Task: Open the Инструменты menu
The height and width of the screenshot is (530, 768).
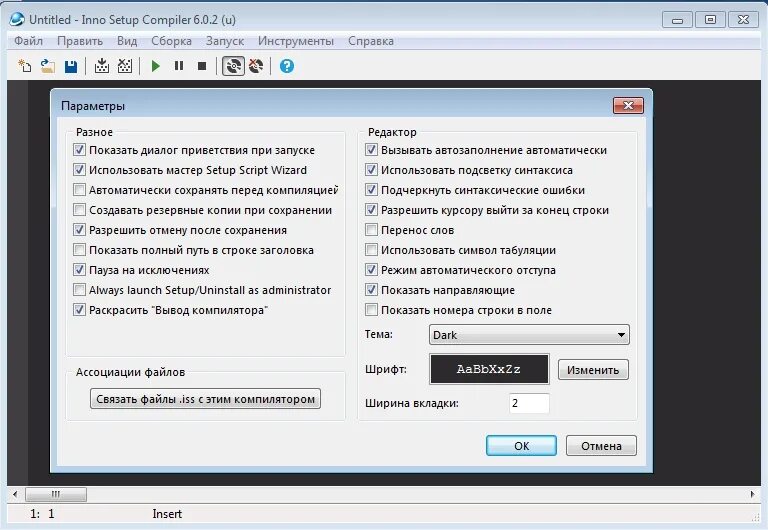Action: (x=296, y=41)
